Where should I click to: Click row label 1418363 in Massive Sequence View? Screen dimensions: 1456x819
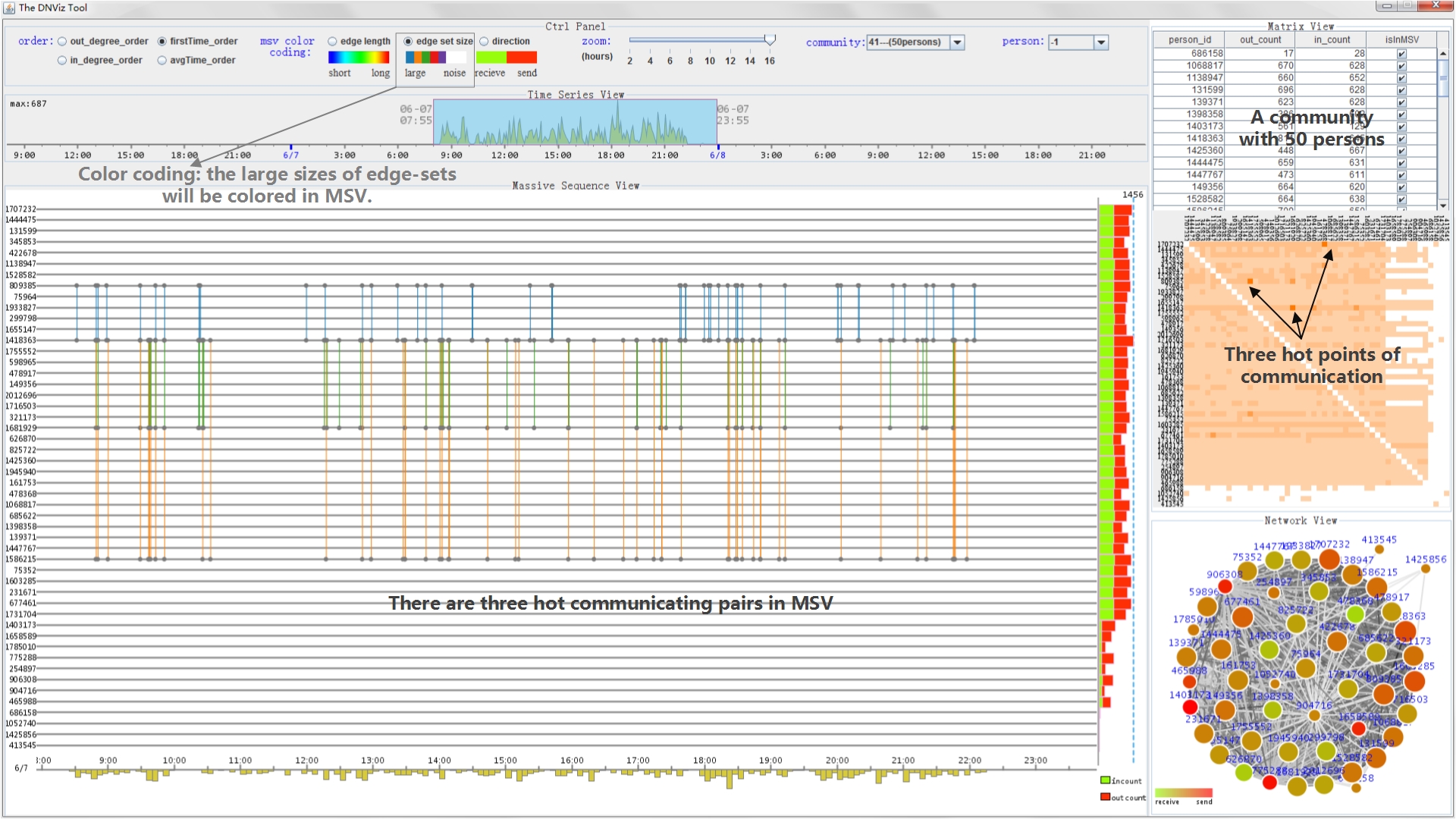pyautogui.click(x=20, y=340)
